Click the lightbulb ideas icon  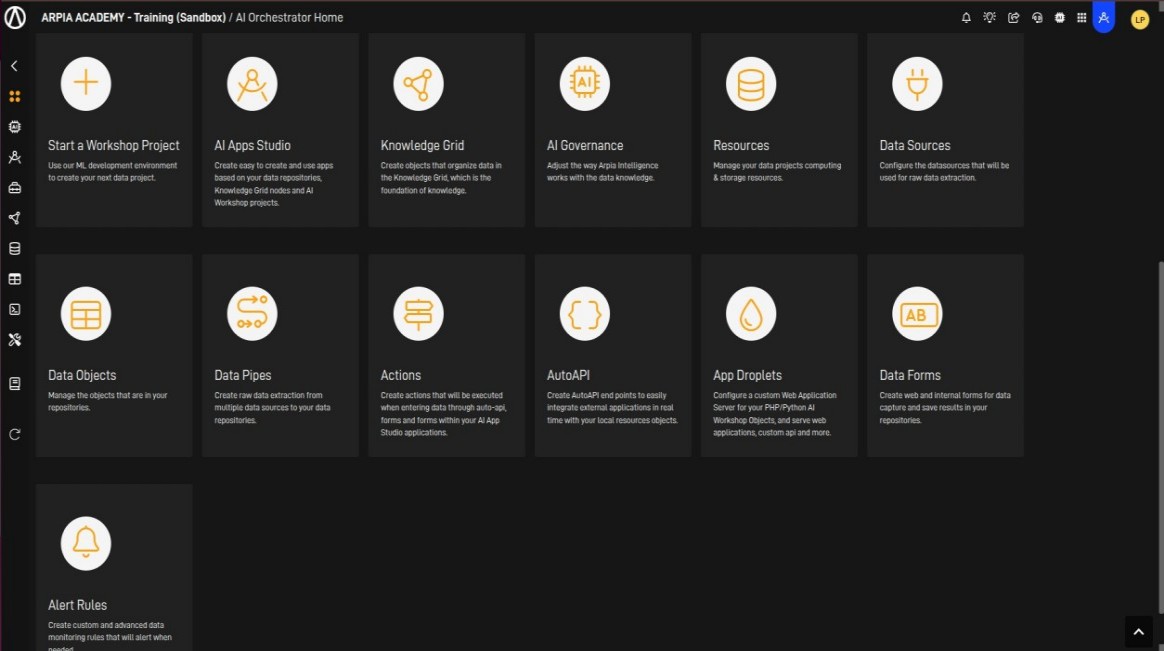[989, 18]
